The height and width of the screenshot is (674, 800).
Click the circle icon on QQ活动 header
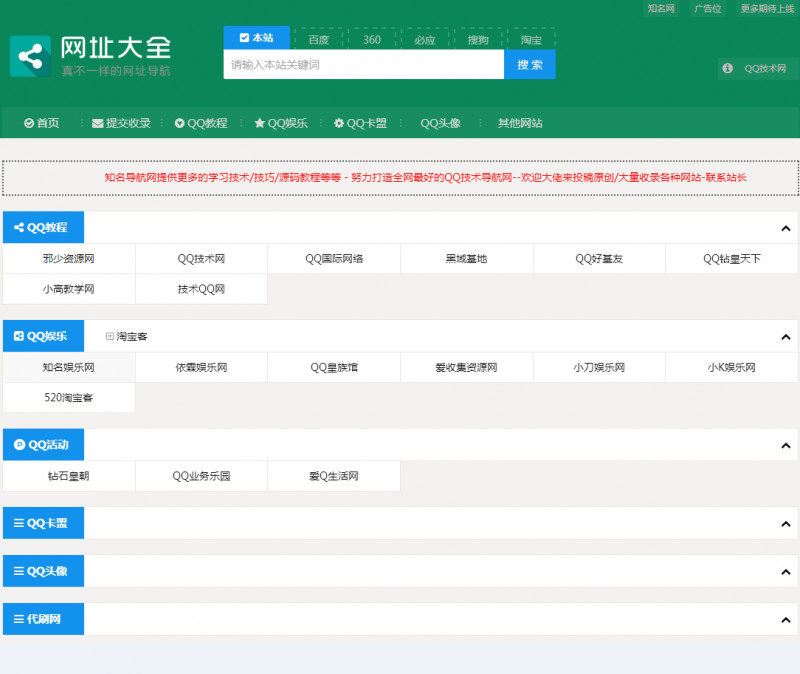(18, 444)
